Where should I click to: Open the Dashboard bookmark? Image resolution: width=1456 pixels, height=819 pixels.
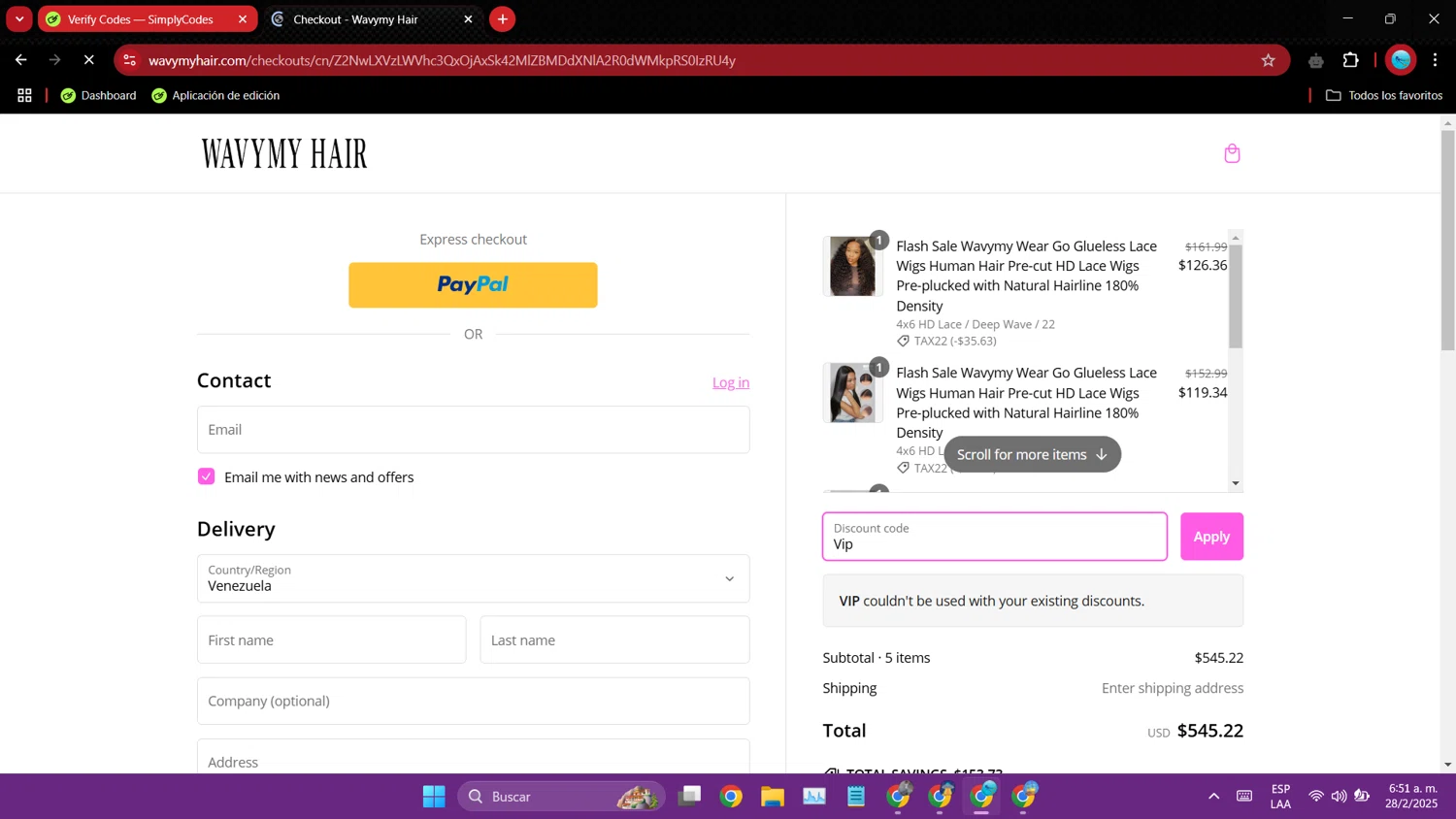pos(99,95)
